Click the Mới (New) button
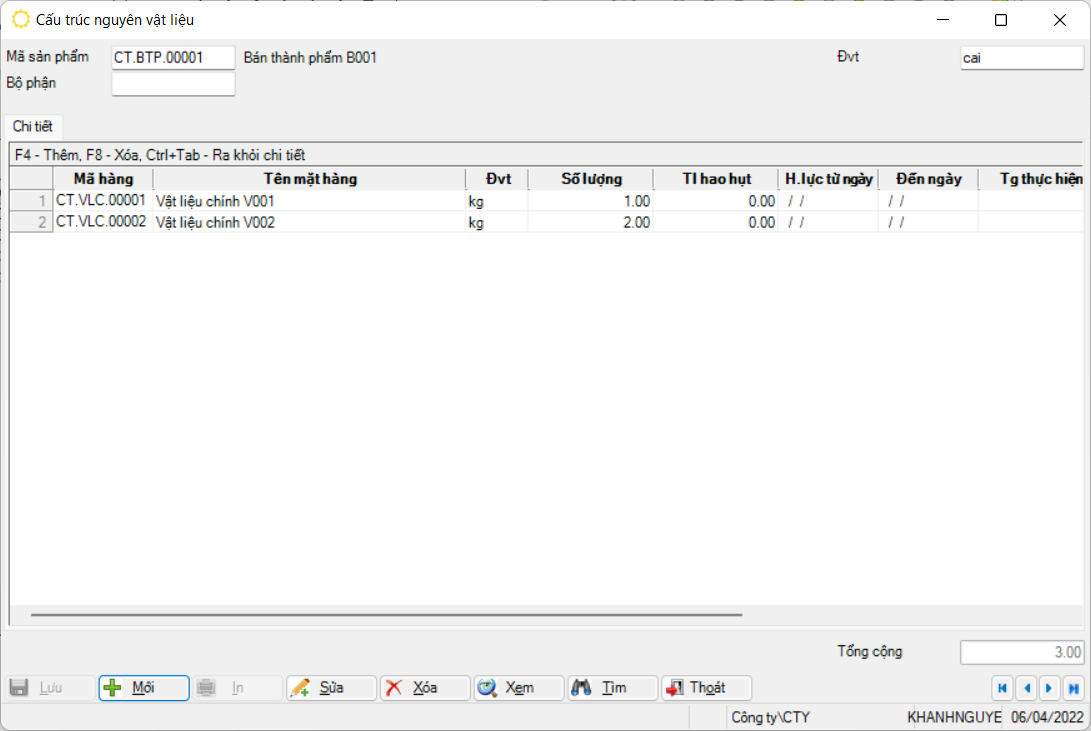This screenshot has width=1091, height=731. [x=143, y=688]
